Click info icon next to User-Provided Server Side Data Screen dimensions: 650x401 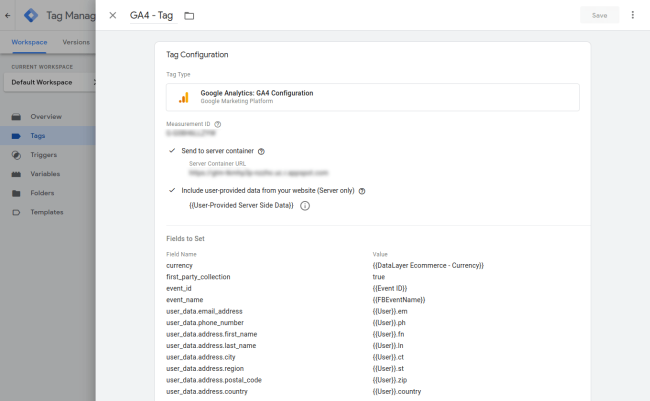point(305,206)
